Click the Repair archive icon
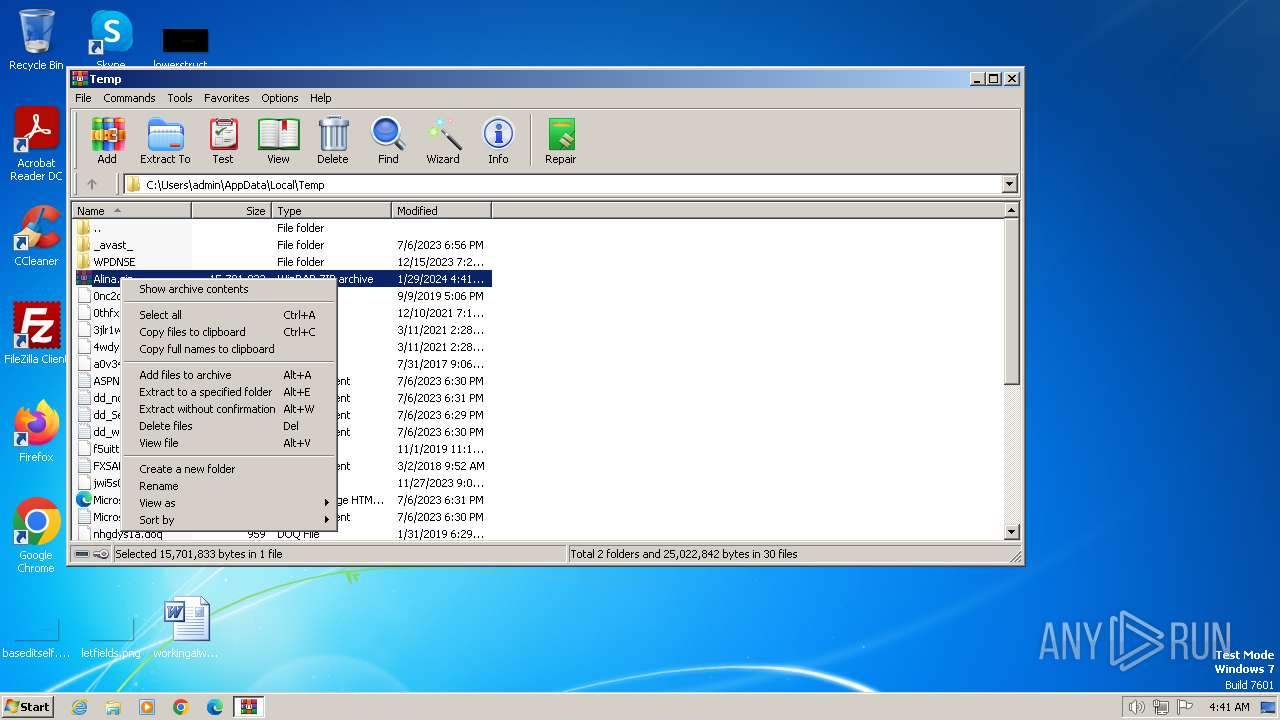Image resolution: width=1280 pixels, height=720 pixels. pyautogui.click(x=561, y=141)
